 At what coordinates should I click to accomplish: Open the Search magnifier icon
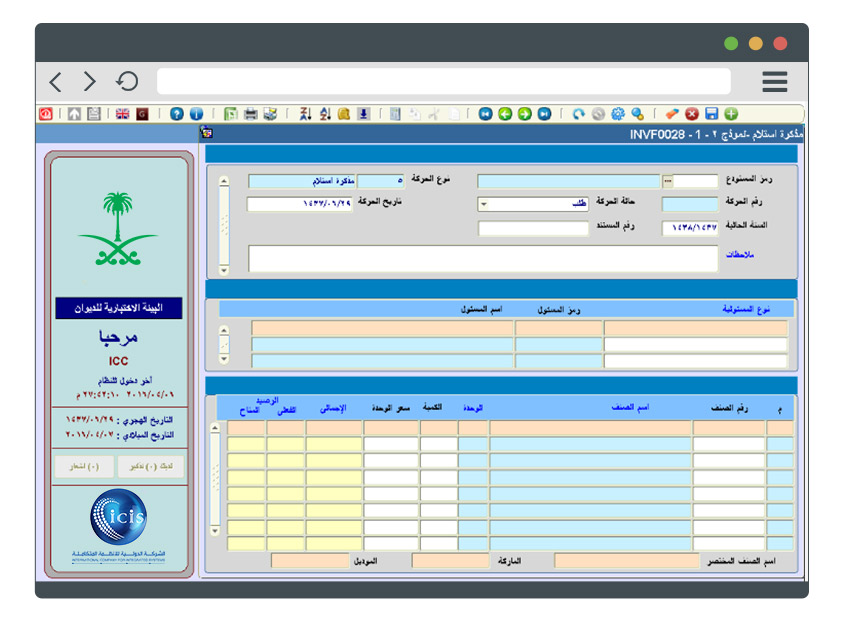637,113
